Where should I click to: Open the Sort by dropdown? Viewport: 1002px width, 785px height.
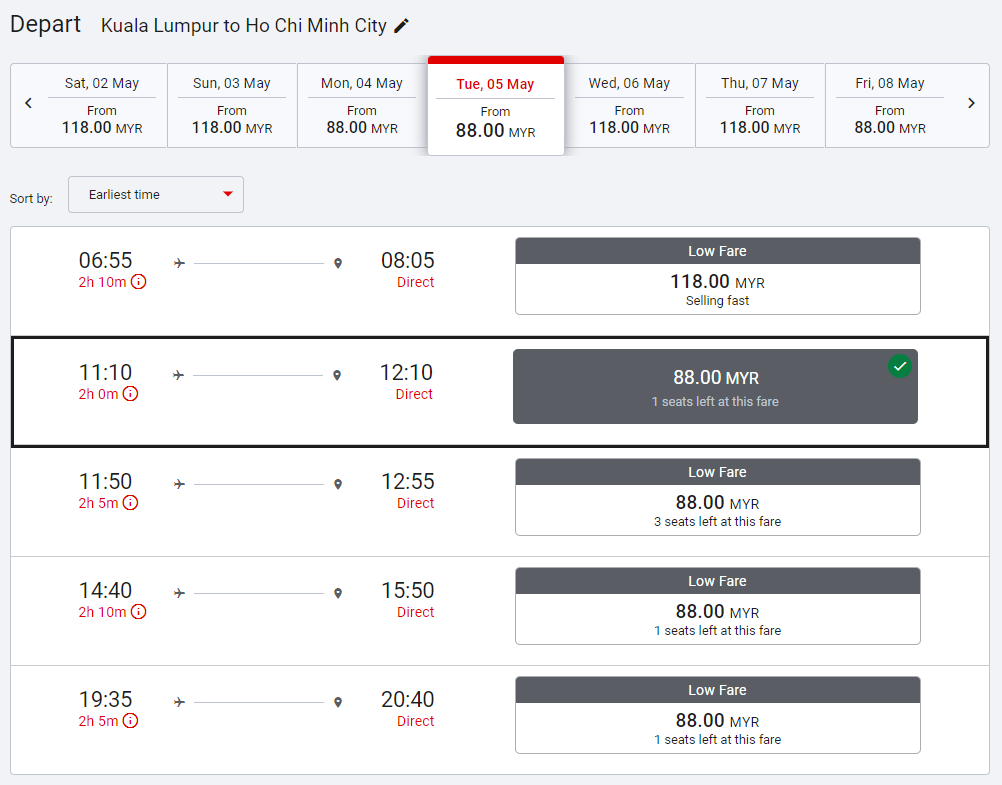pos(155,195)
